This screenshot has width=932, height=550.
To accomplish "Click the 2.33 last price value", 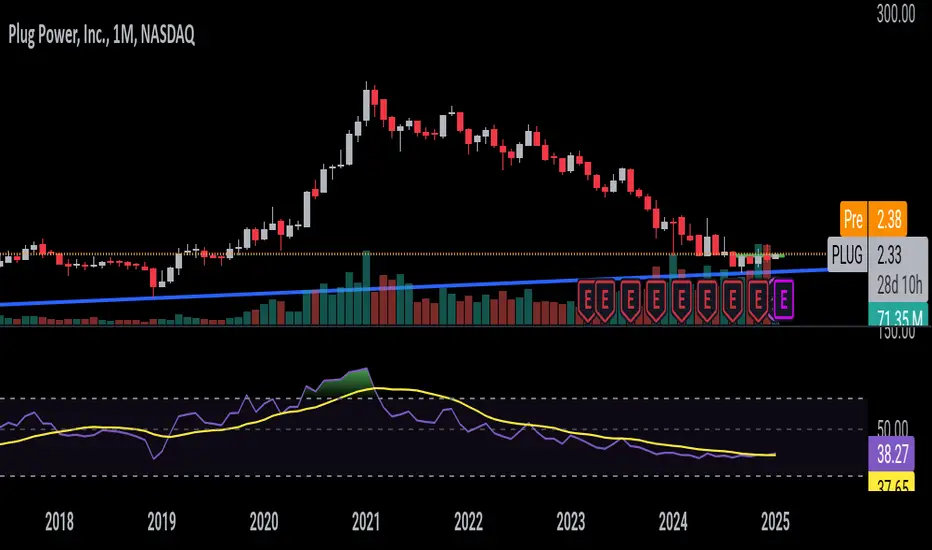I will pos(889,255).
